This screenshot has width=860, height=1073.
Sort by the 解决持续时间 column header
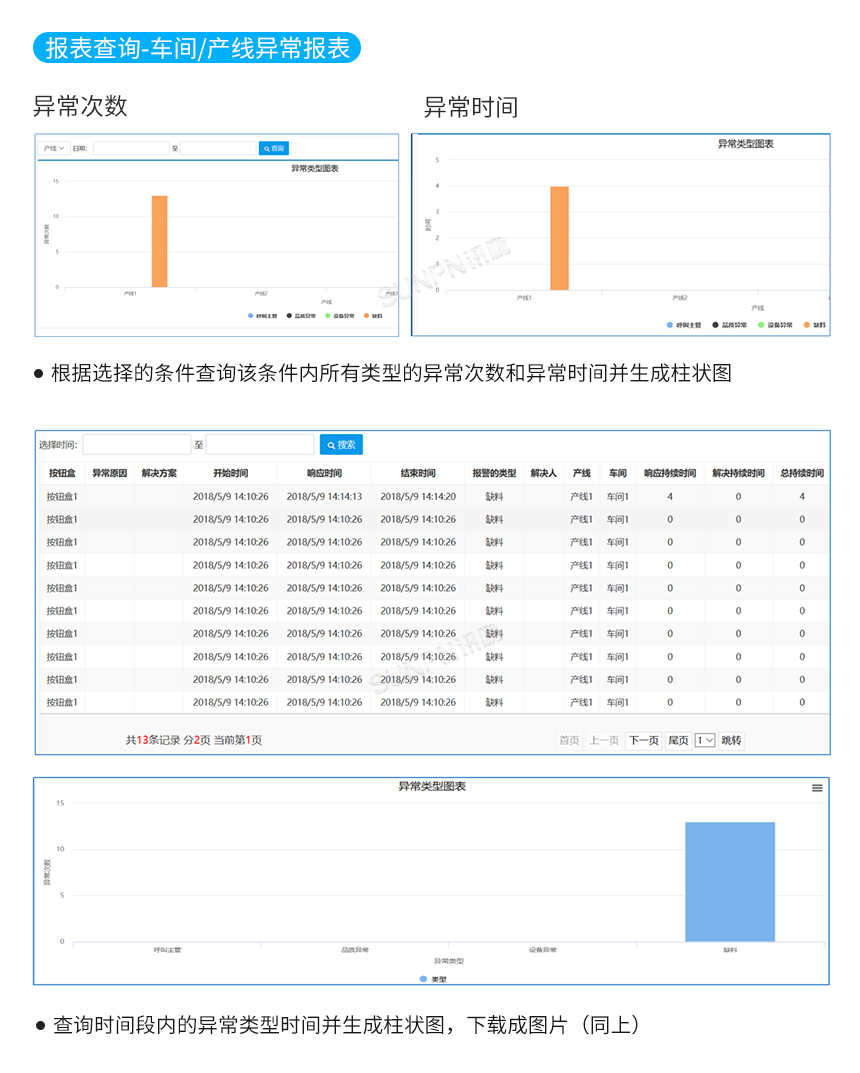[738, 474]
